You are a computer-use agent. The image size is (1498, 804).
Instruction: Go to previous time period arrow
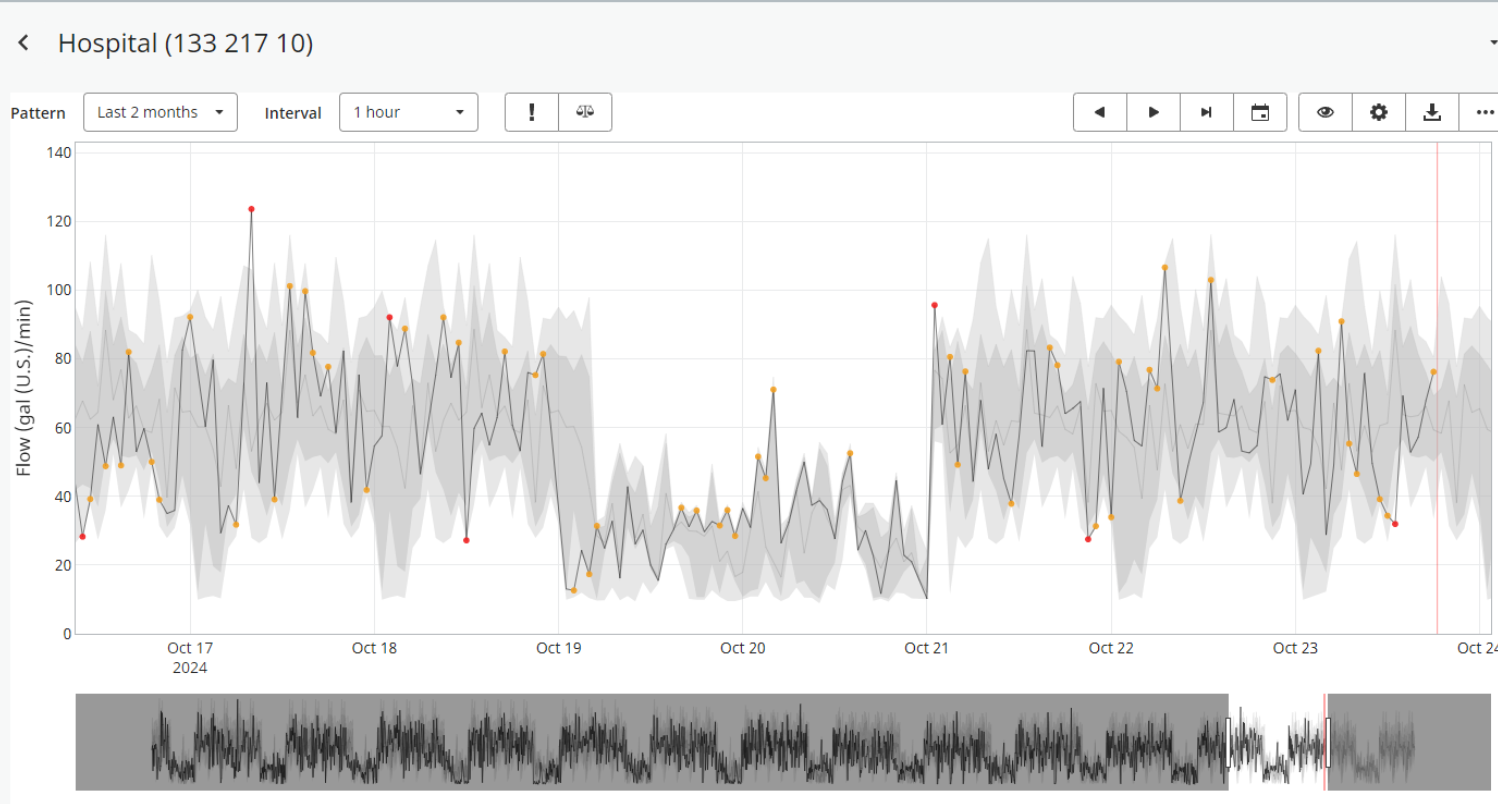(x=1100, y=112)
